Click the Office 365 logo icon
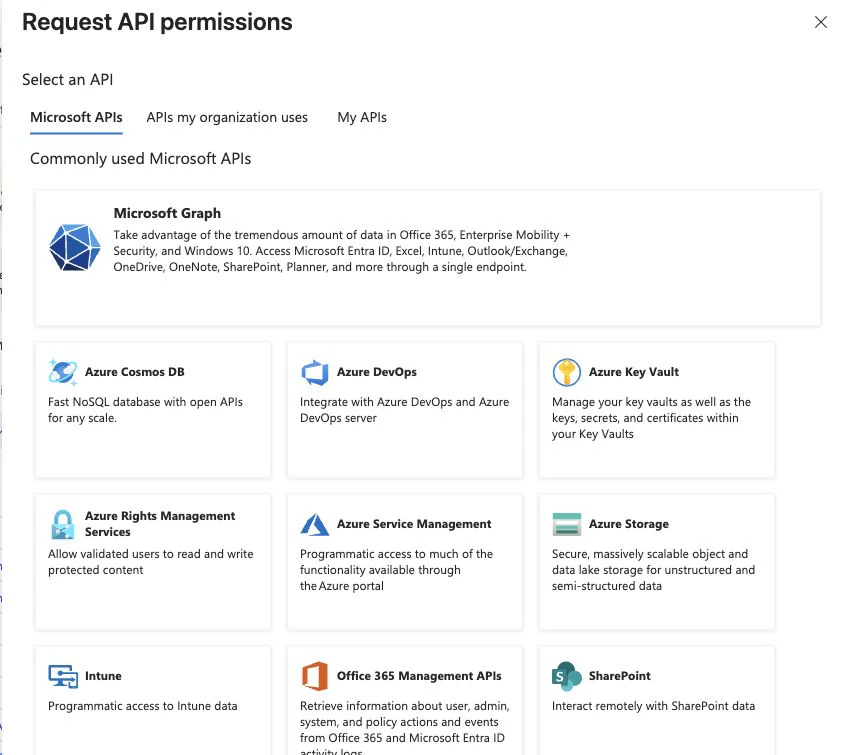Viewport: 857px width, 755px height. pos(315,676)
